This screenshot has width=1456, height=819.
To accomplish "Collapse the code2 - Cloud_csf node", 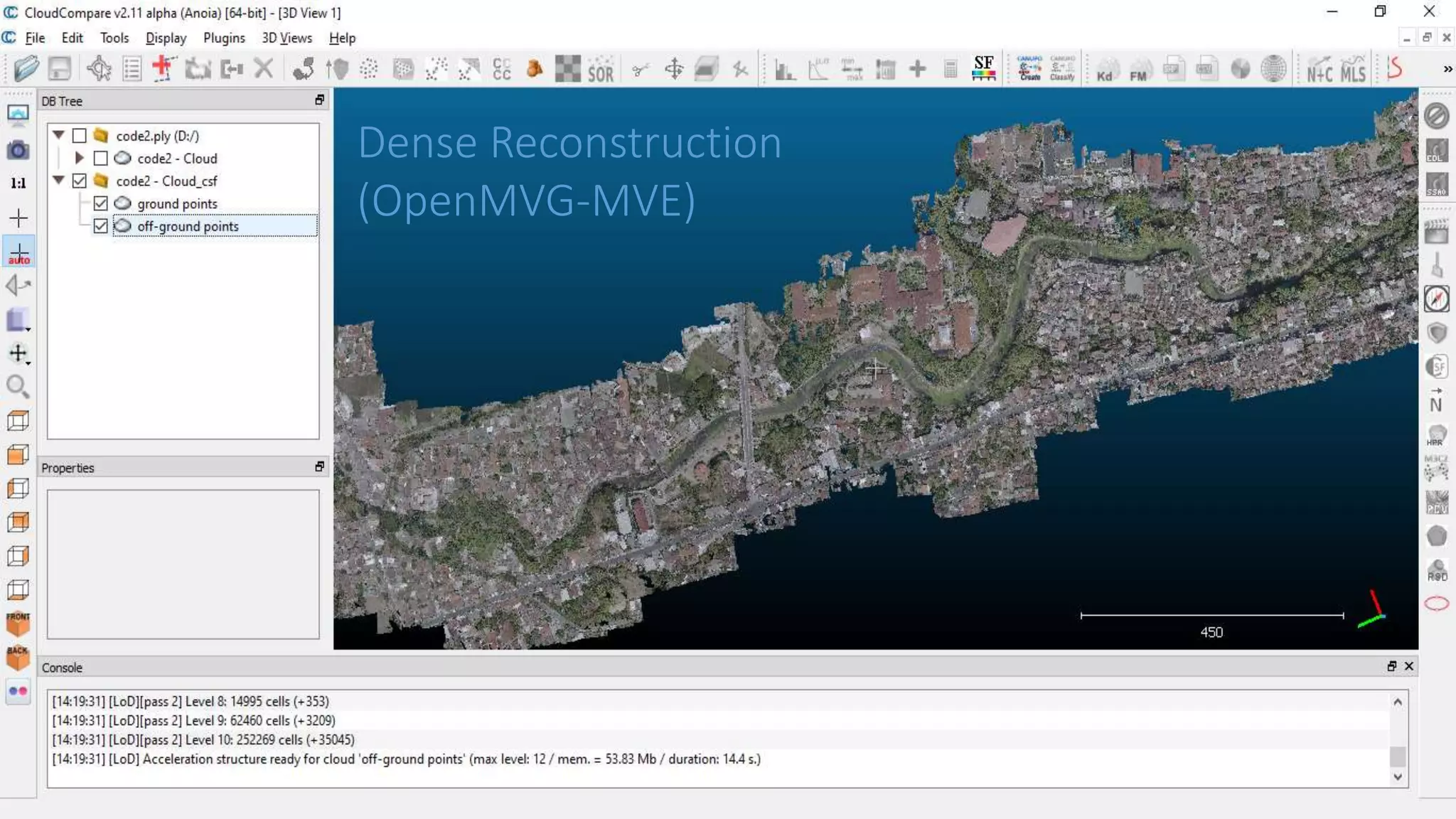I will [59, 181].
